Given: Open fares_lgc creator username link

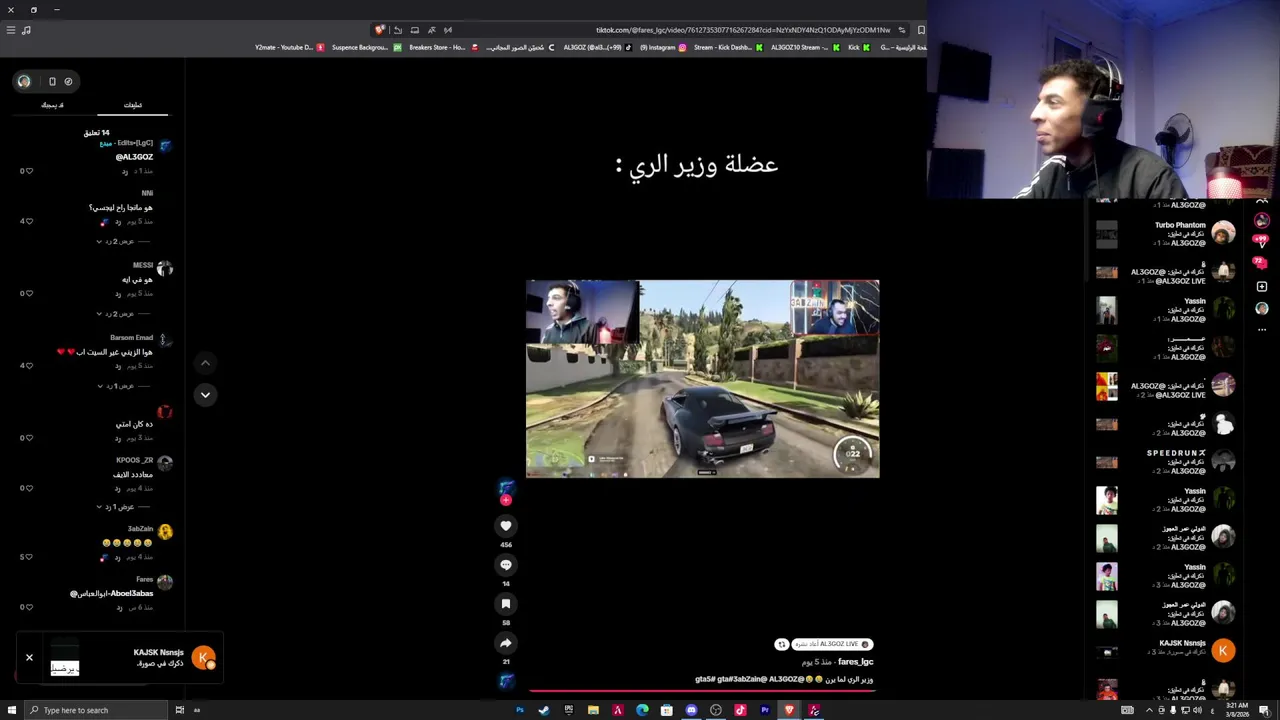Looking at the screenshot, I should click(x=856, y=661).
